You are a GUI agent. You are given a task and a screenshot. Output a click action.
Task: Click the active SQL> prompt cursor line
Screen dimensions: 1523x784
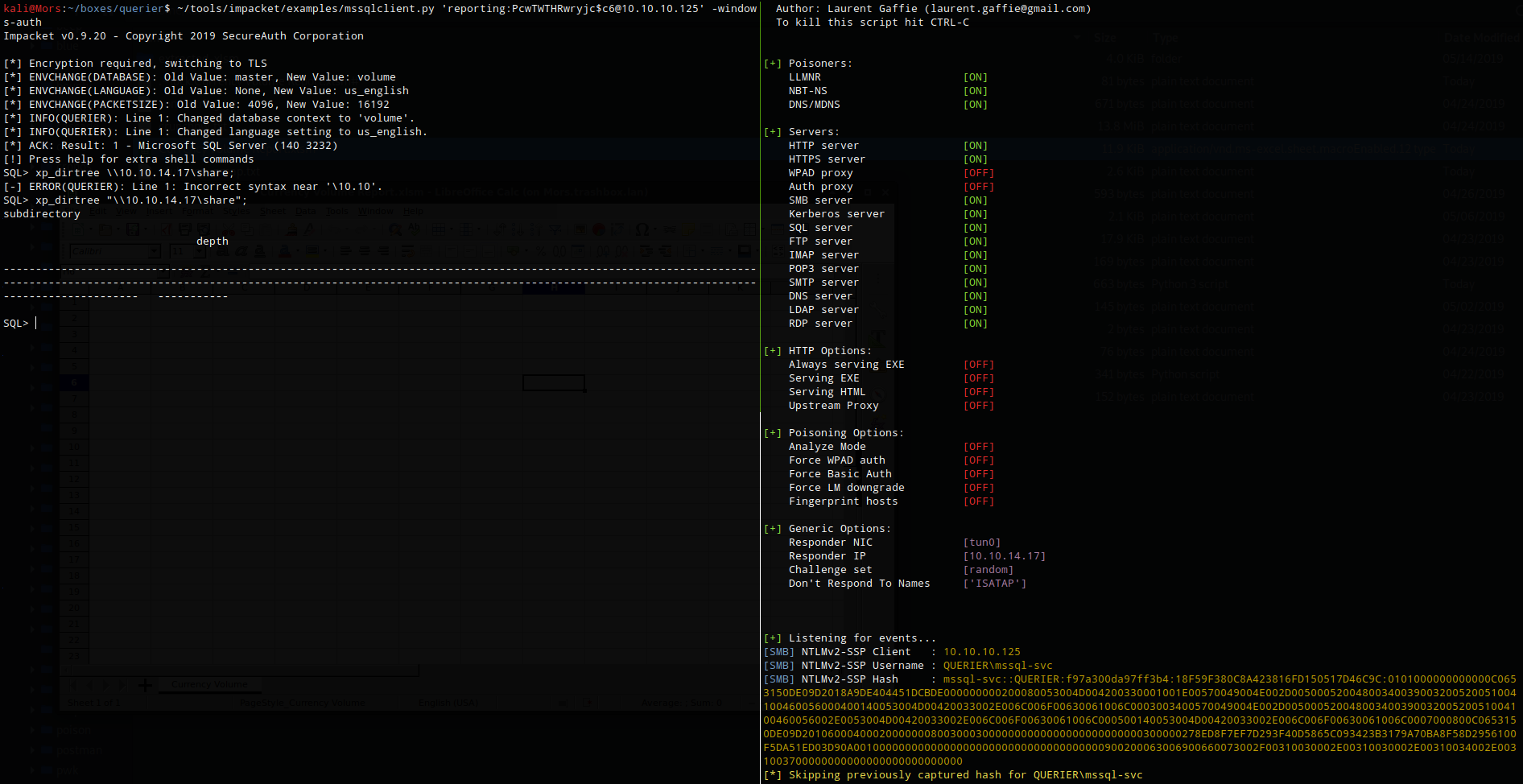point(20,324)
